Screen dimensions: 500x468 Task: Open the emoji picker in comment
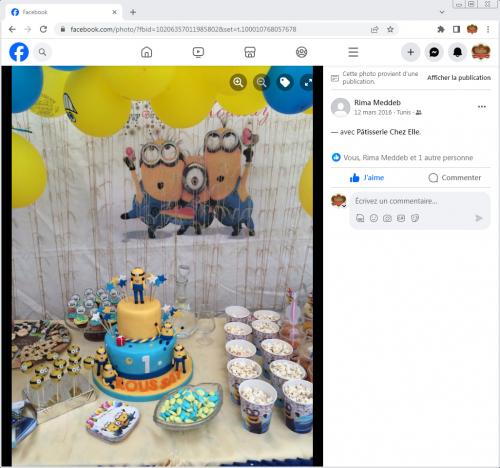pyautogui.click(x=374, y=218)
